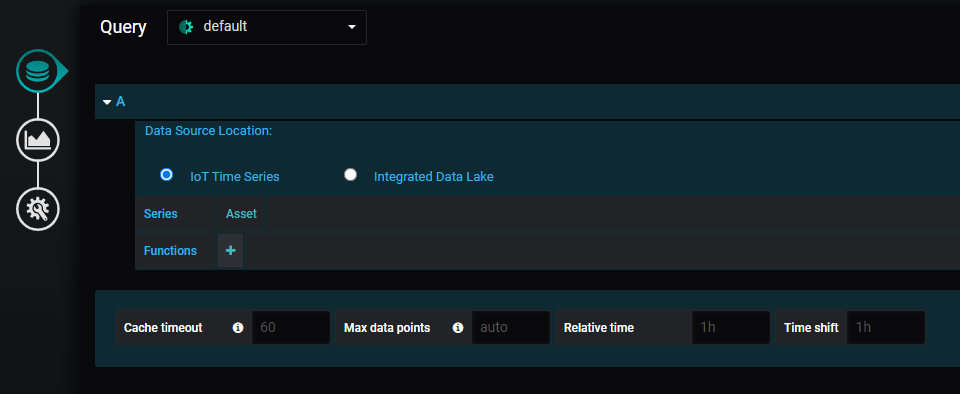
Task: Click the Integrated Data Lake label
Action: point(433,176)
